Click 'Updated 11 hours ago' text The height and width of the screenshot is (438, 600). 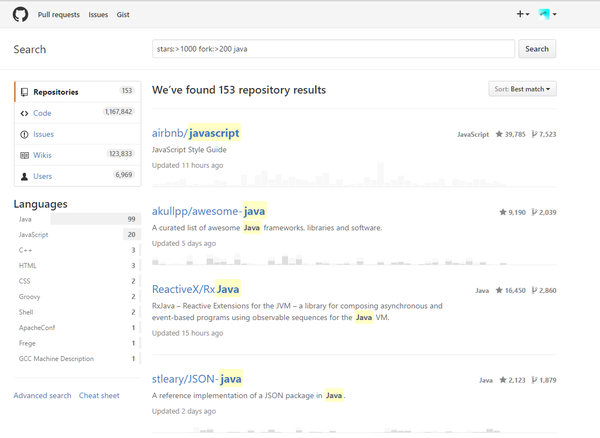coord(188,165)
